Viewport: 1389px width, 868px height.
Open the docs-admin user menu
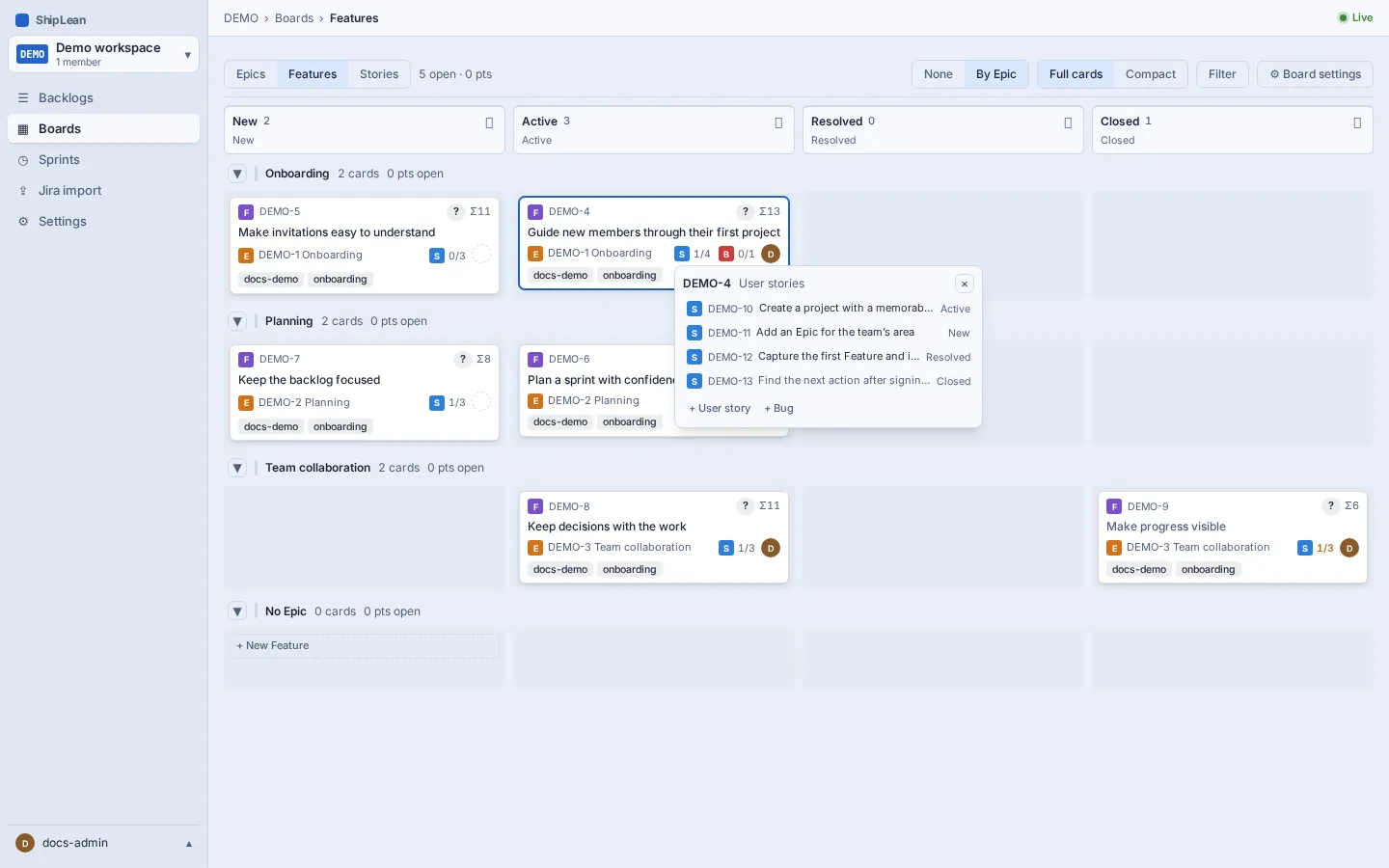104,843
